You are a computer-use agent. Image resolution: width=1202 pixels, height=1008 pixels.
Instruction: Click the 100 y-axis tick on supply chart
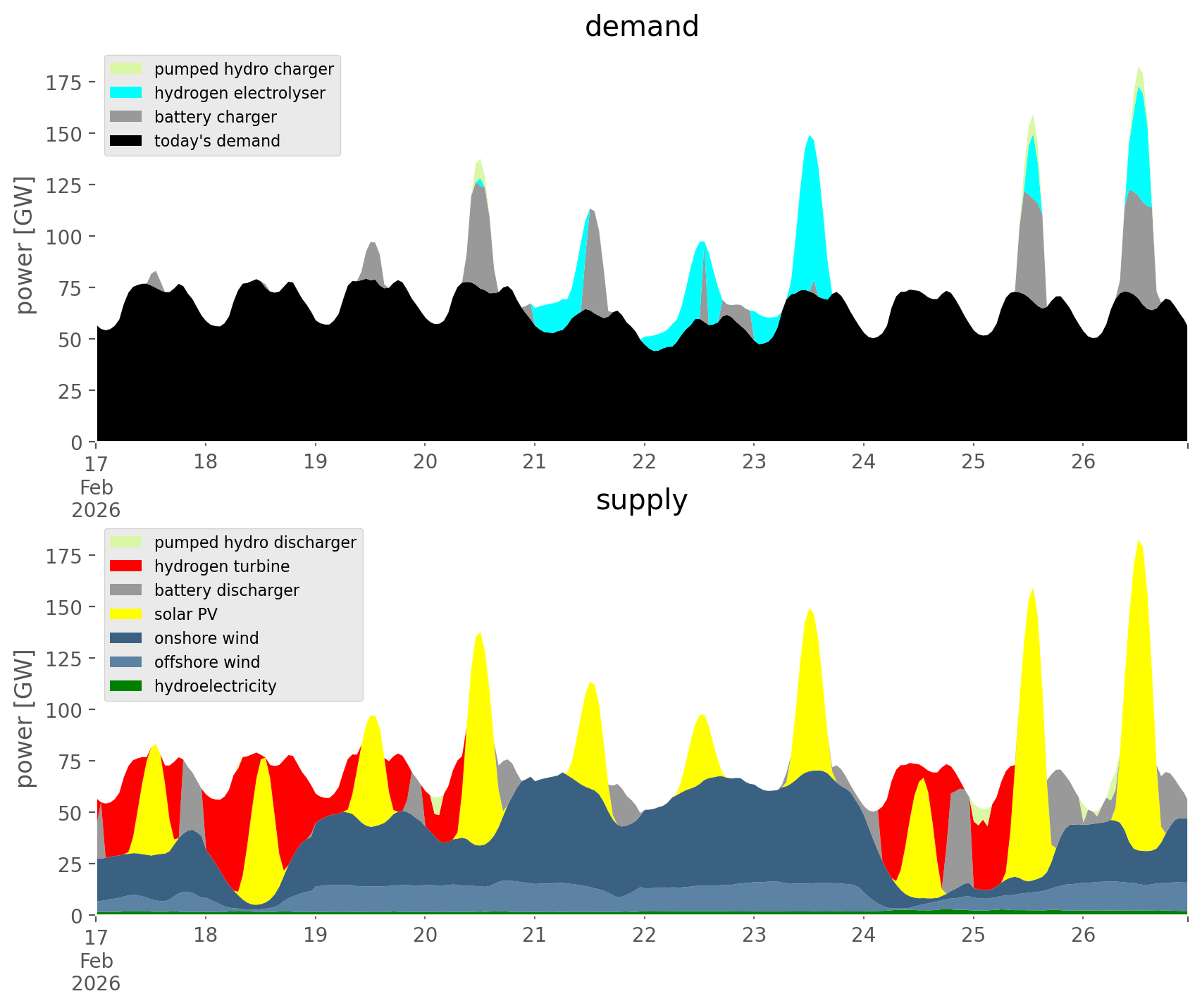[x=64, y=710]
